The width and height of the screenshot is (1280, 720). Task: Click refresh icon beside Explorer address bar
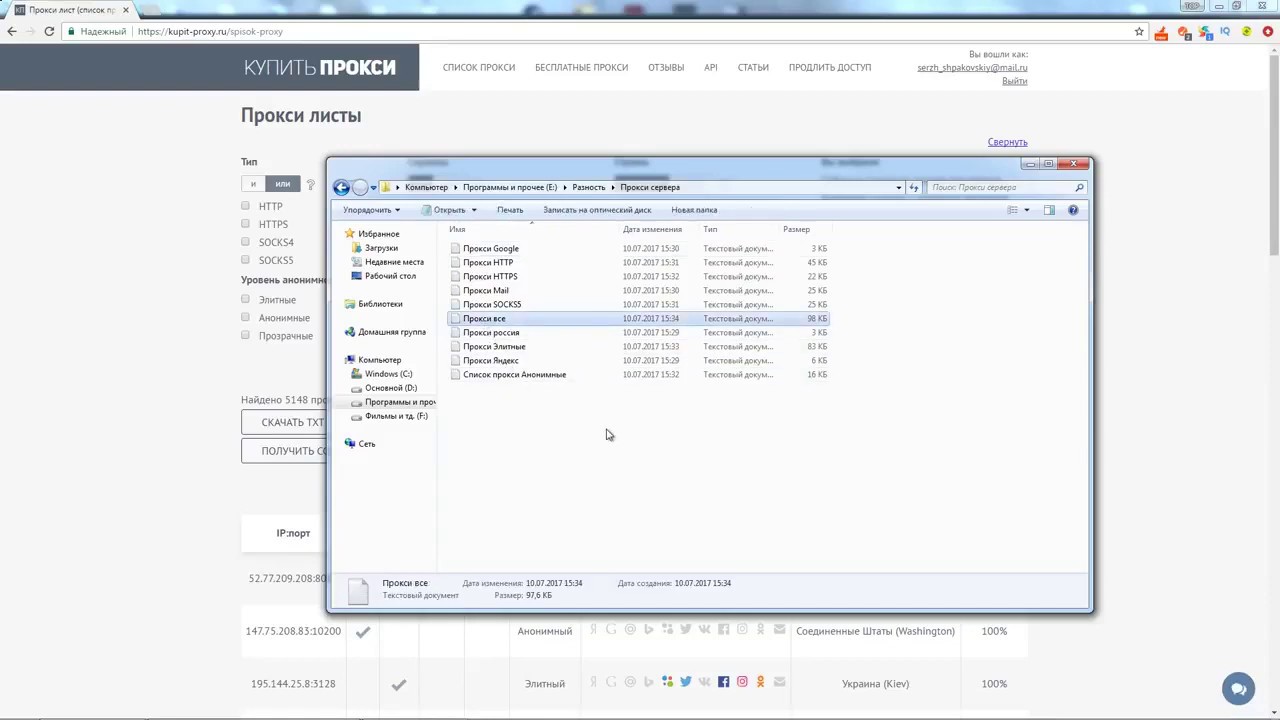[x=913, y=187]
